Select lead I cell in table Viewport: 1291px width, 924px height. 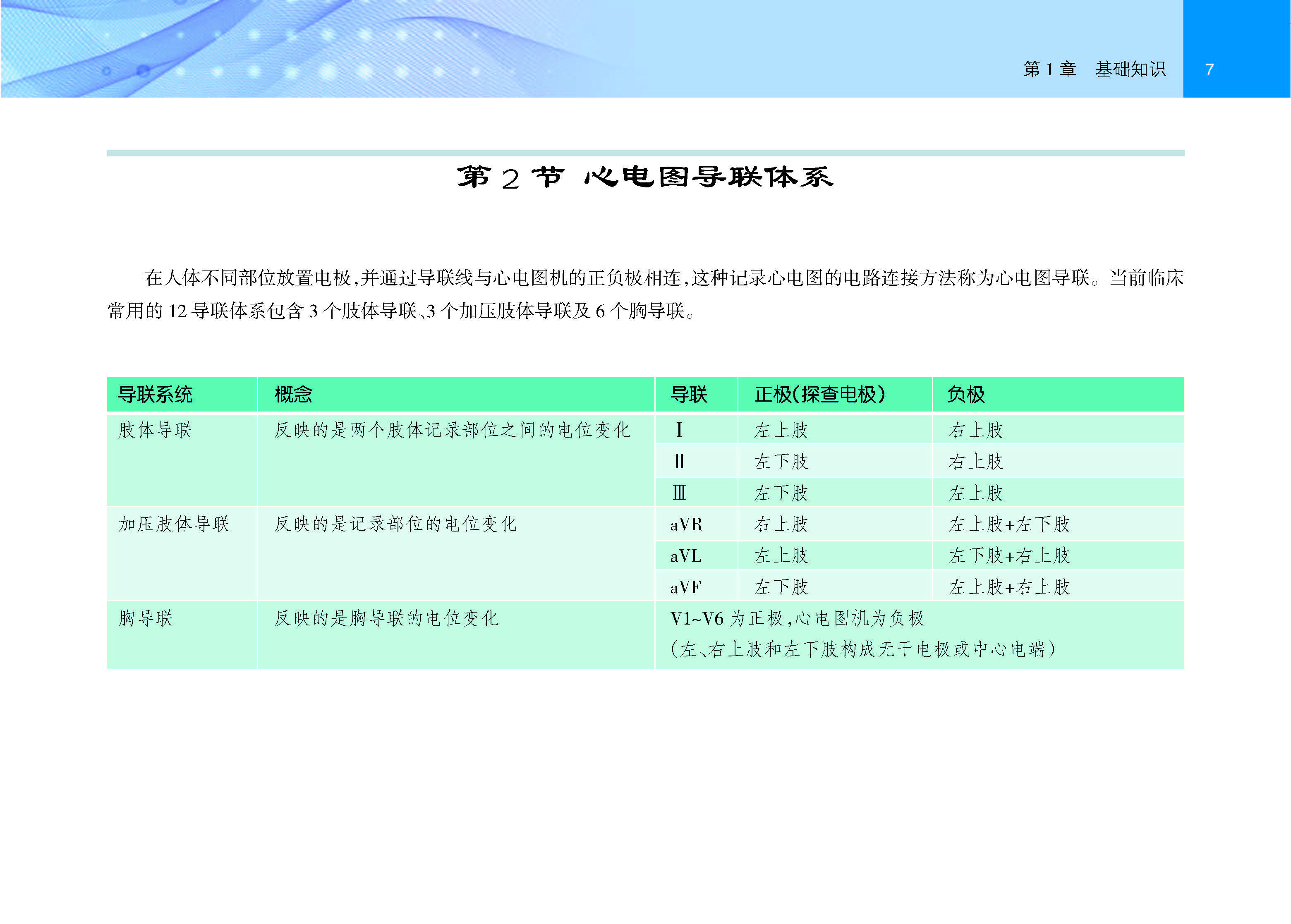click(679, 430)
